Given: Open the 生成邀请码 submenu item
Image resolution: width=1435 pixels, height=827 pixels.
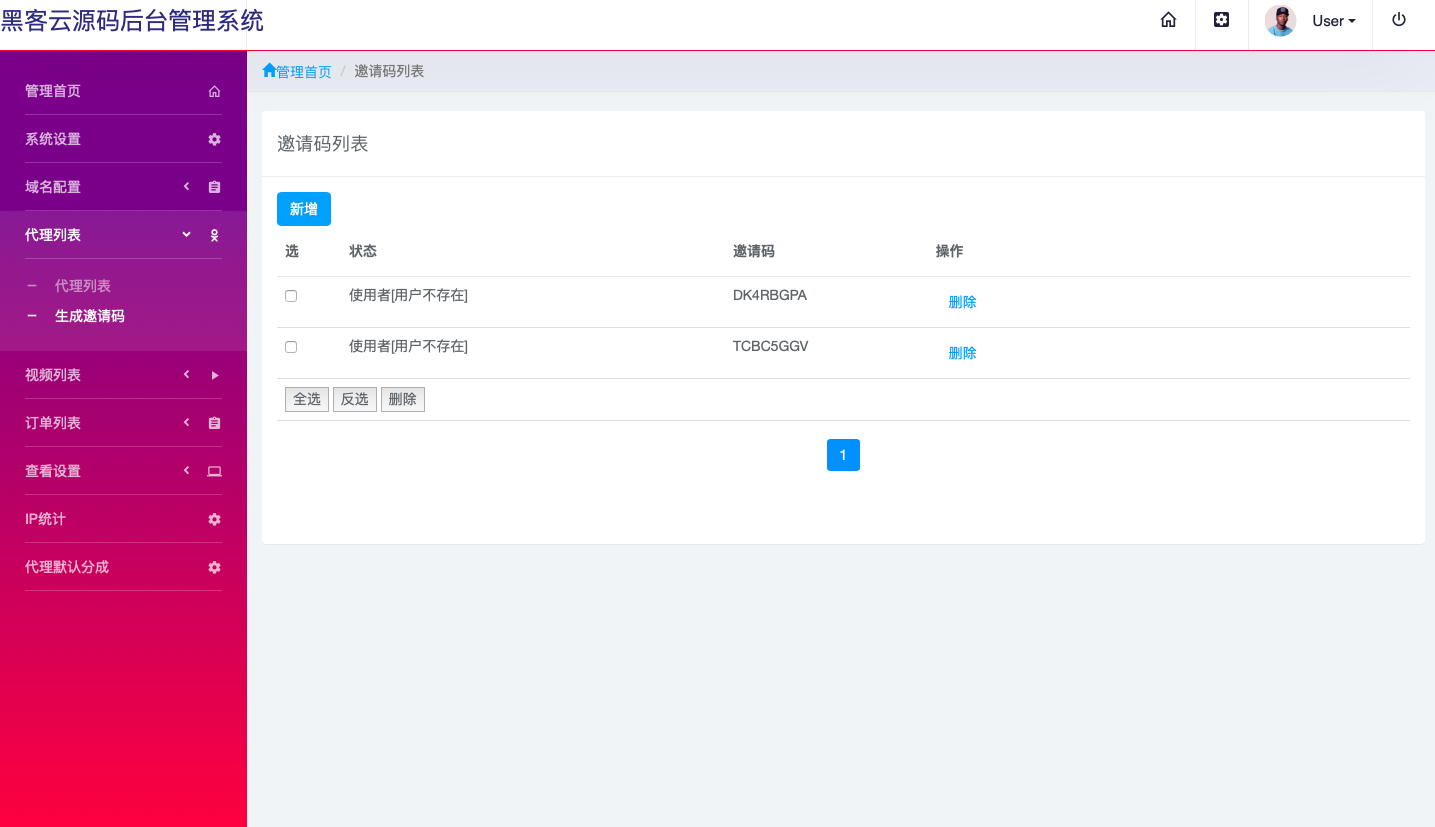Looking at the screenshot, I should tap(89, 316).
